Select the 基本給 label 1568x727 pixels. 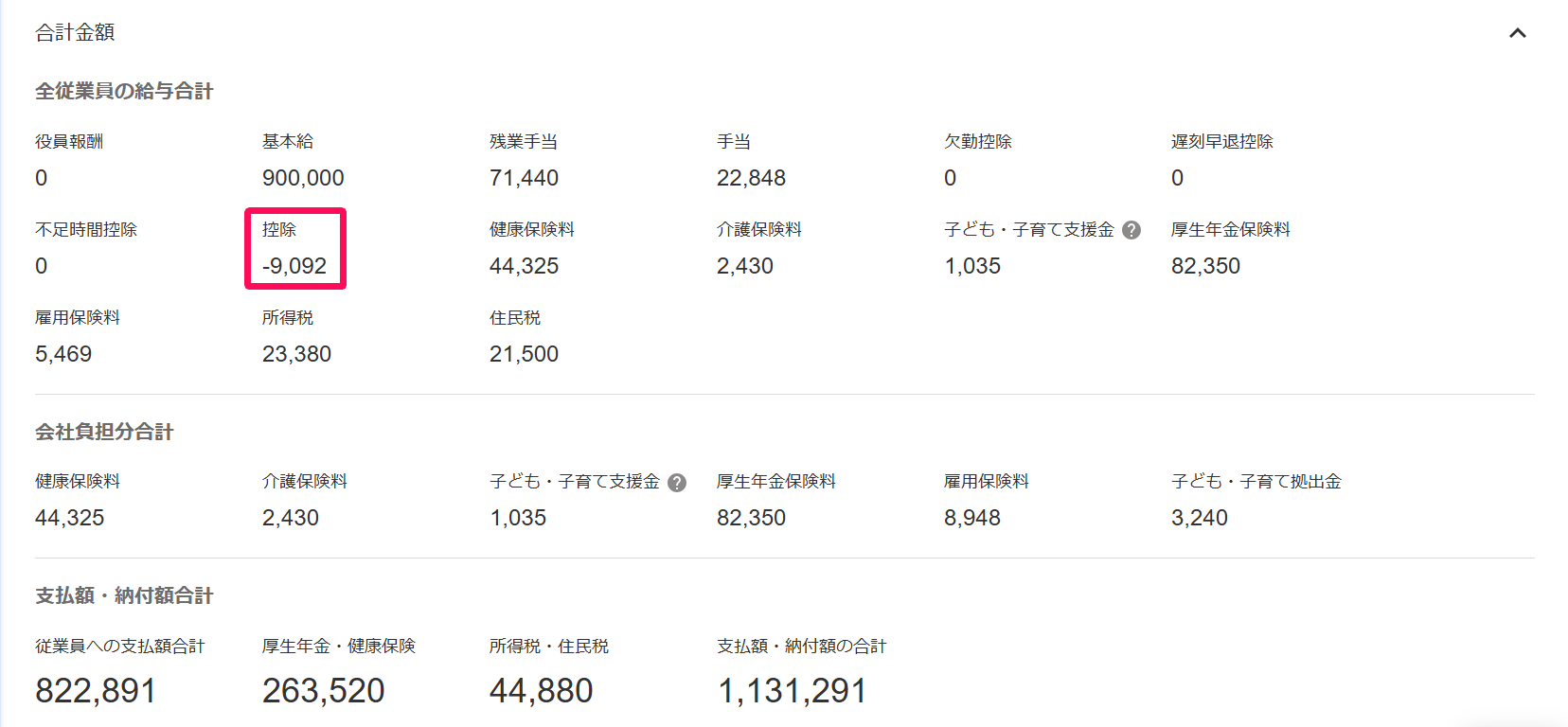(288, 141)
